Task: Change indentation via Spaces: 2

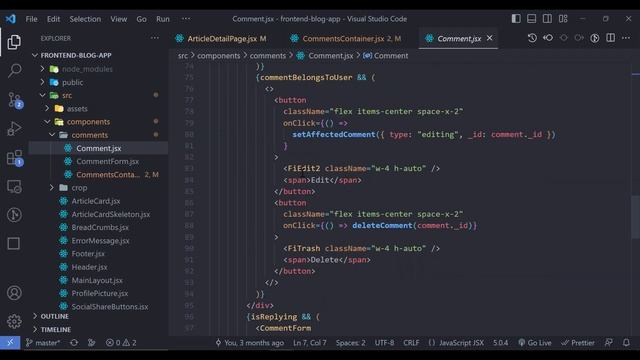Action: pos(351,343)
